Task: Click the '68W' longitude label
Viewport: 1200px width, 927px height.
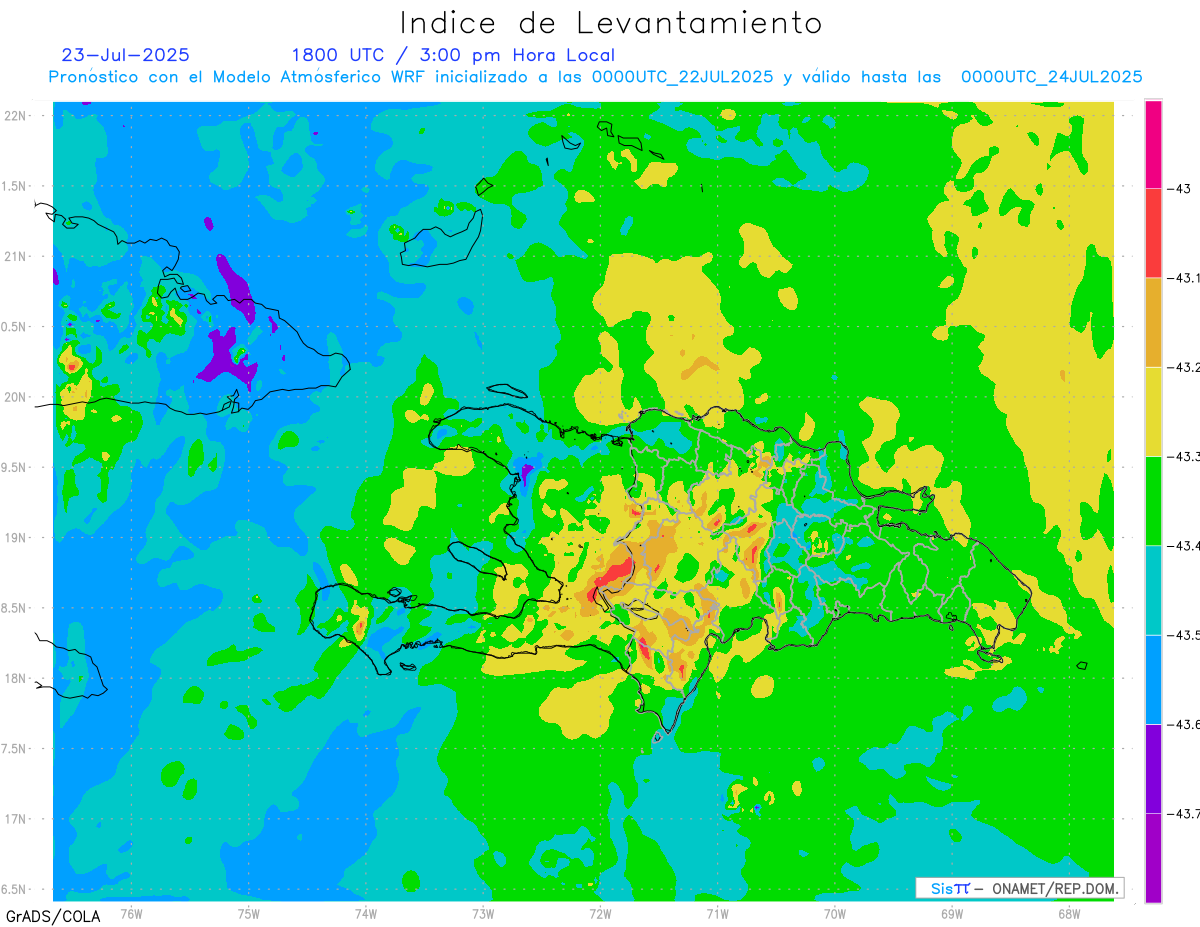Action: click(1068, 913)
